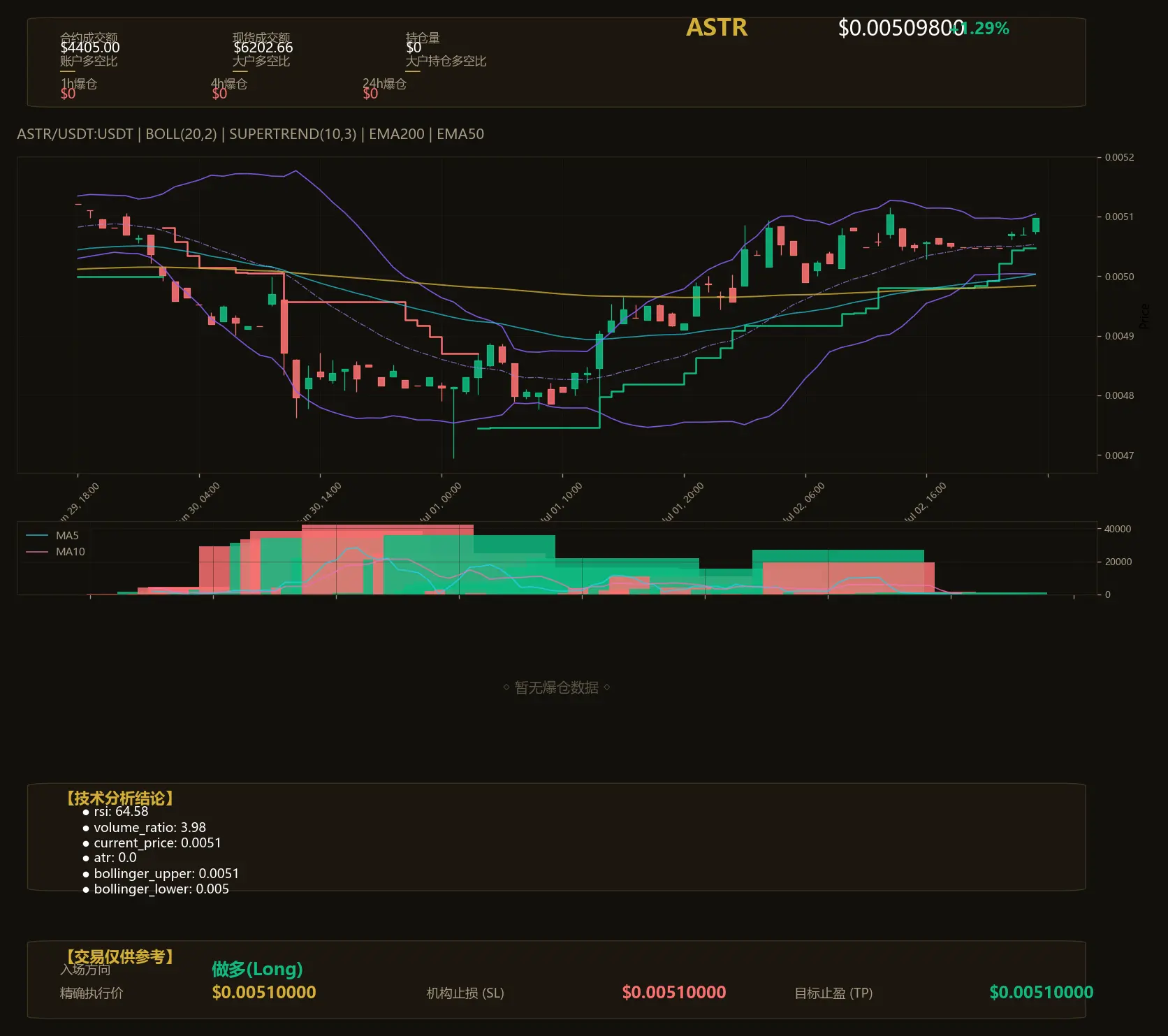Click the 【交易仅供参考】 section heading

pos(119,956)
